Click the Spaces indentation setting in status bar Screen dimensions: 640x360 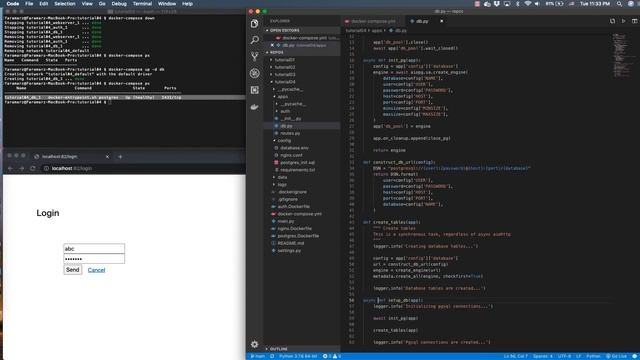(x=543, y=356)
